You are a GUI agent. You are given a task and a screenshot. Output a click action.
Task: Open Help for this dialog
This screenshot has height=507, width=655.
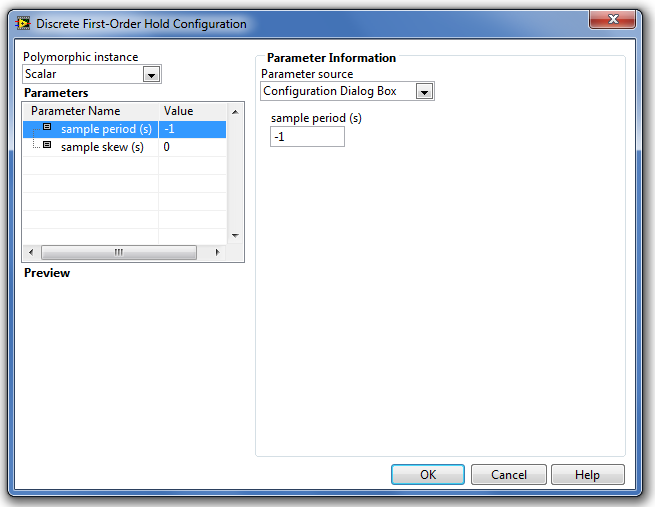point(587,475)
